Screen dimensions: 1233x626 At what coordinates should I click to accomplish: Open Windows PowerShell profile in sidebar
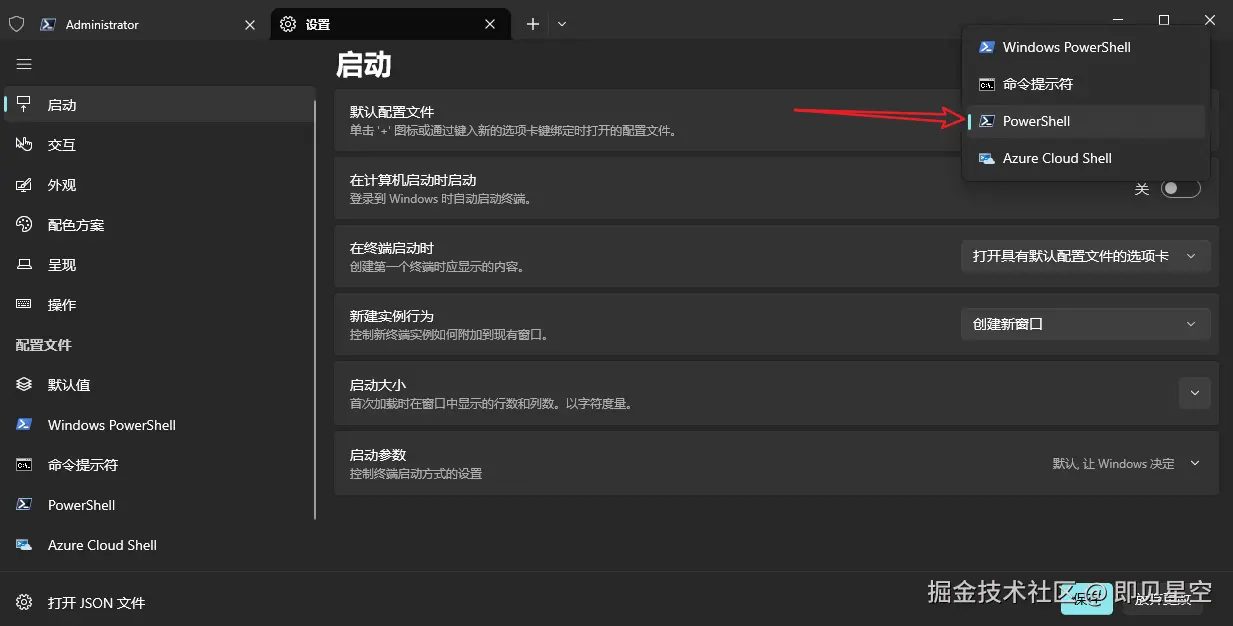160,425
